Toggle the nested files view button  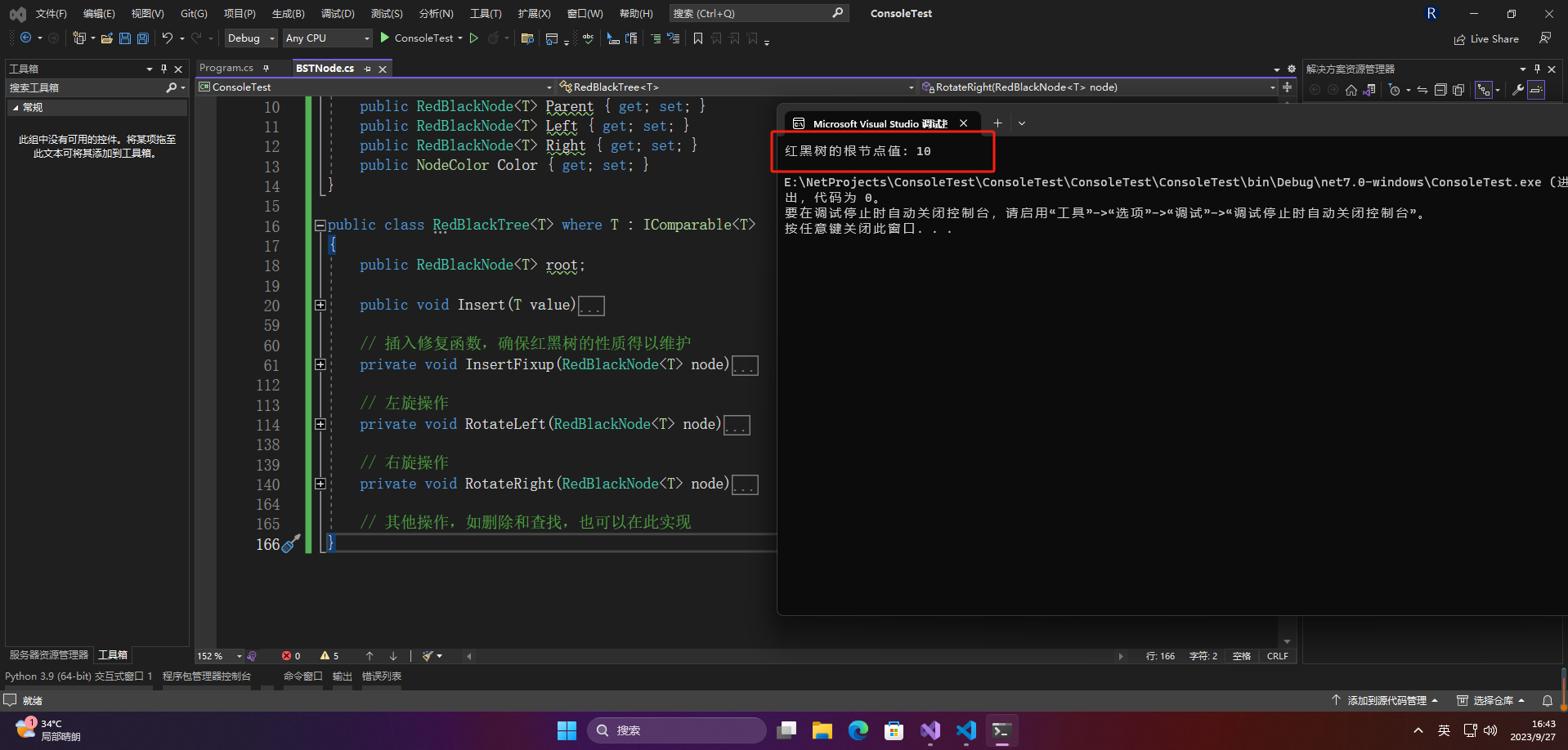pyautogui.click(x=1484, y=90)
